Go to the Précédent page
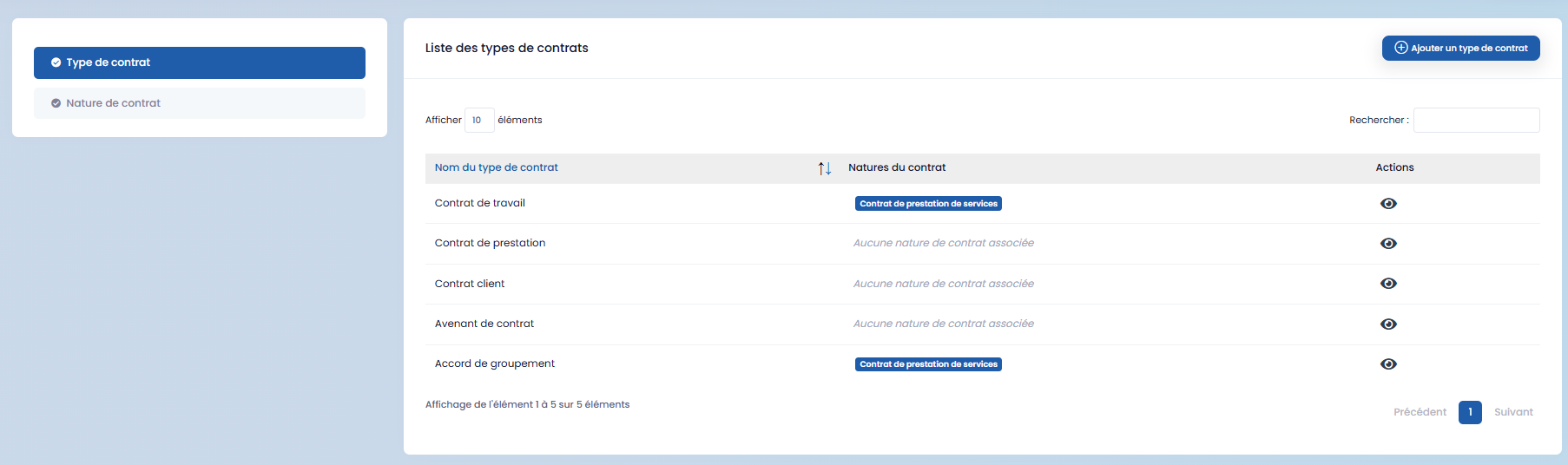Screen dimensions: 1568x465 click(x=1419, y=412)
